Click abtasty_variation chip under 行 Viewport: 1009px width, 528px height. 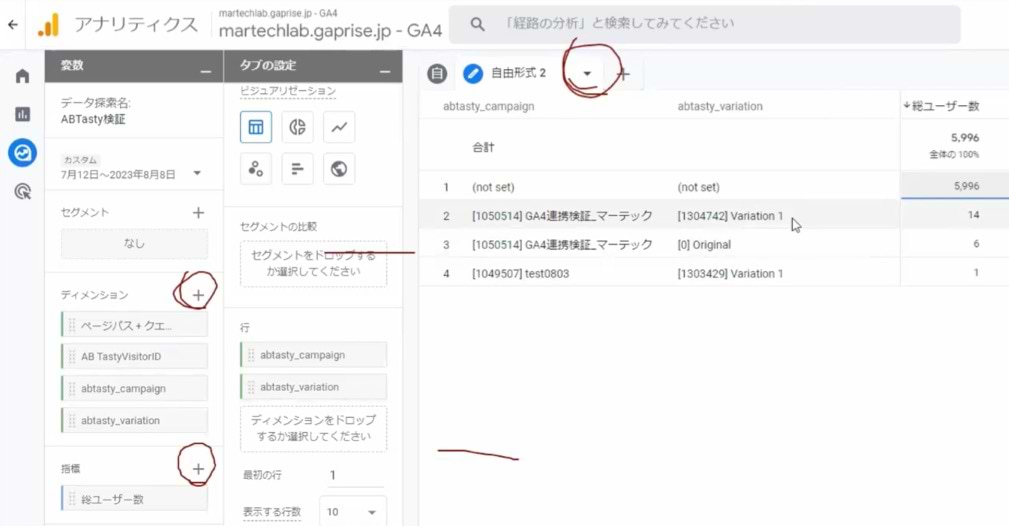coord(313,387)
